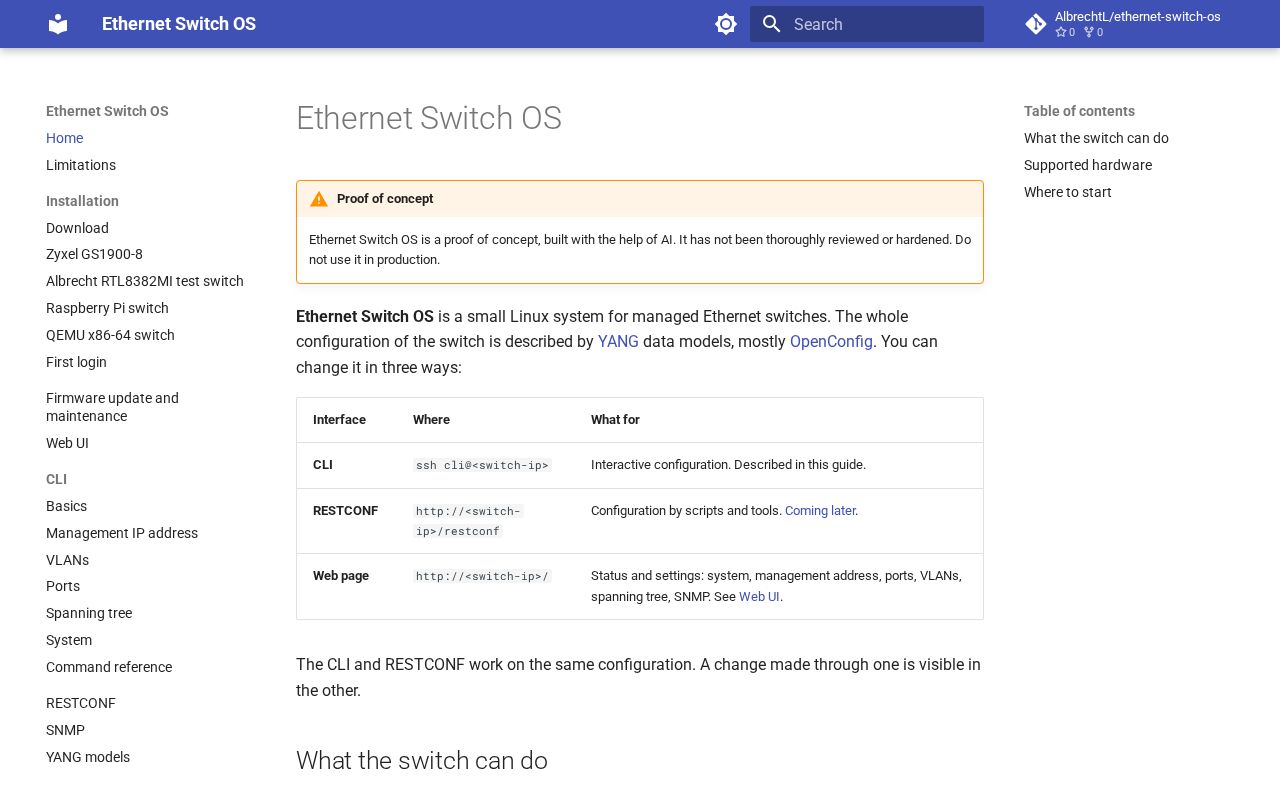Click the CLI section label in sidebar
Image resolution: width=1280 pixels, height=800 pixels.
[x=56, y=479]
